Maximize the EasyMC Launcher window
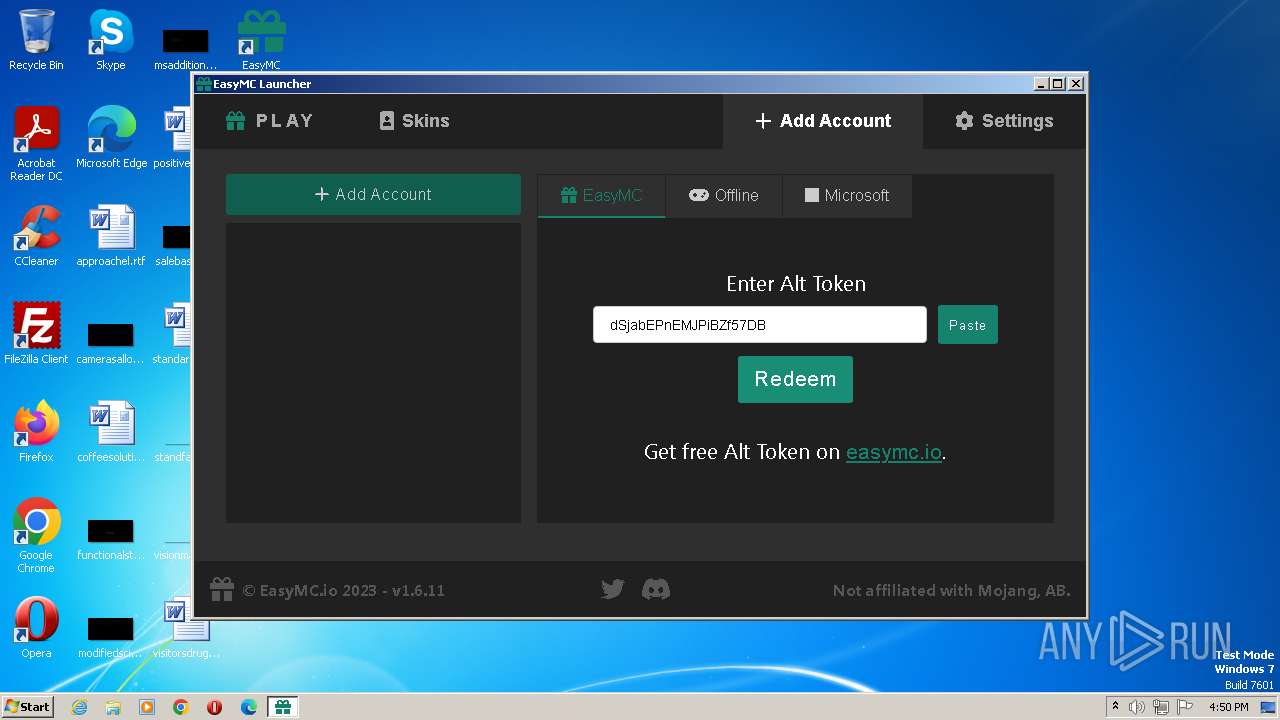 [x=1059, y=84]
